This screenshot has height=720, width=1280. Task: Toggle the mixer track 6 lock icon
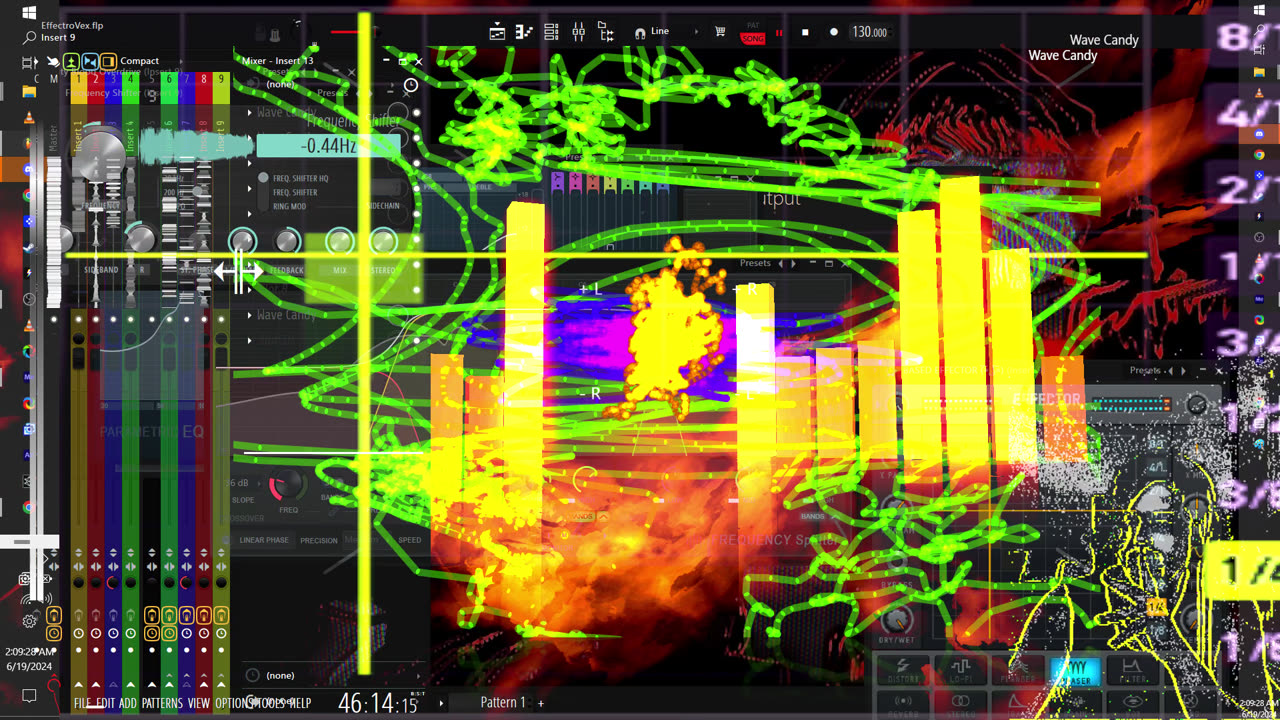click(169, 615)
